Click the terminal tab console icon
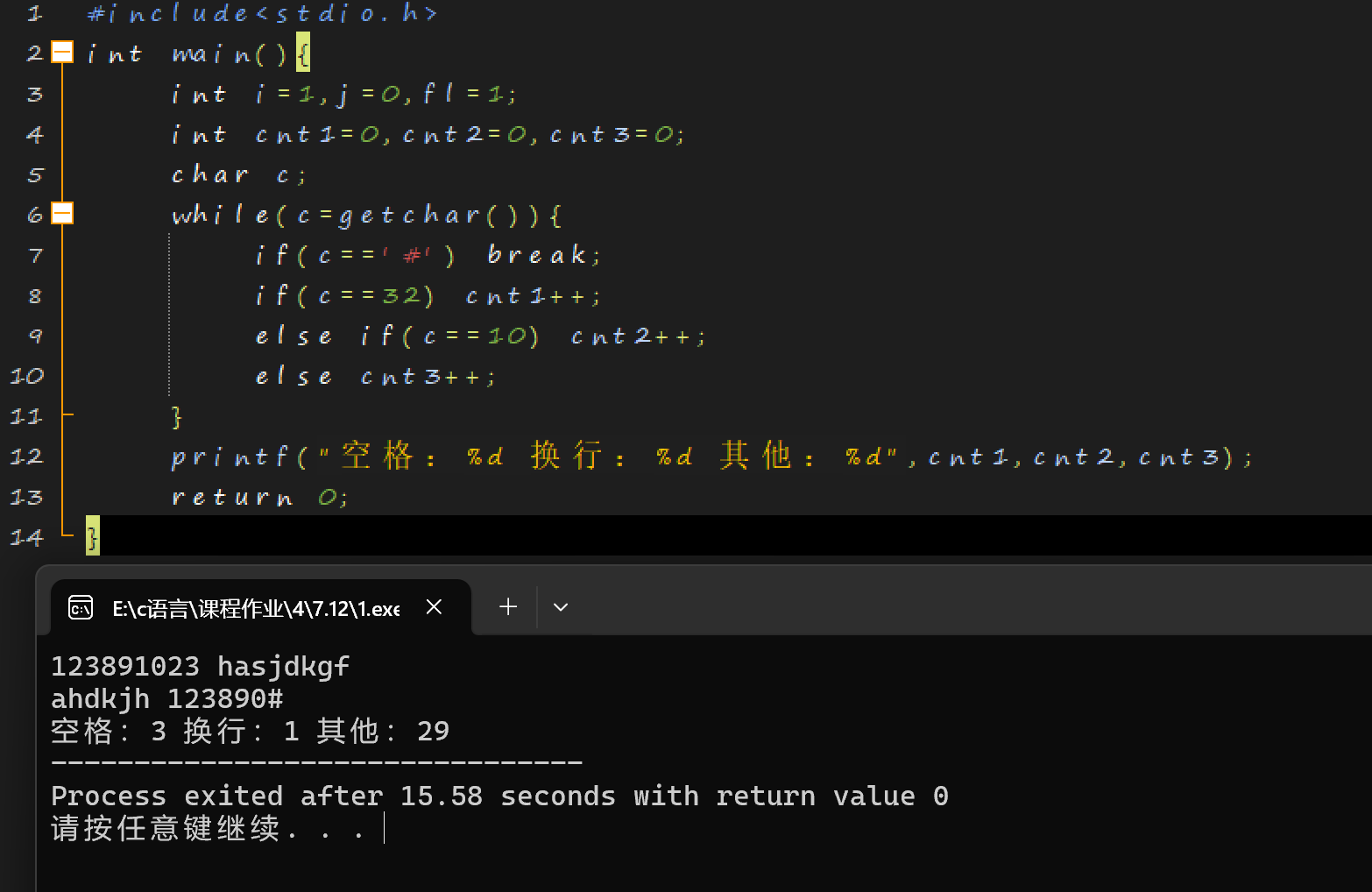The height and width of the screenshot is (892, 1372). [81, 607]
